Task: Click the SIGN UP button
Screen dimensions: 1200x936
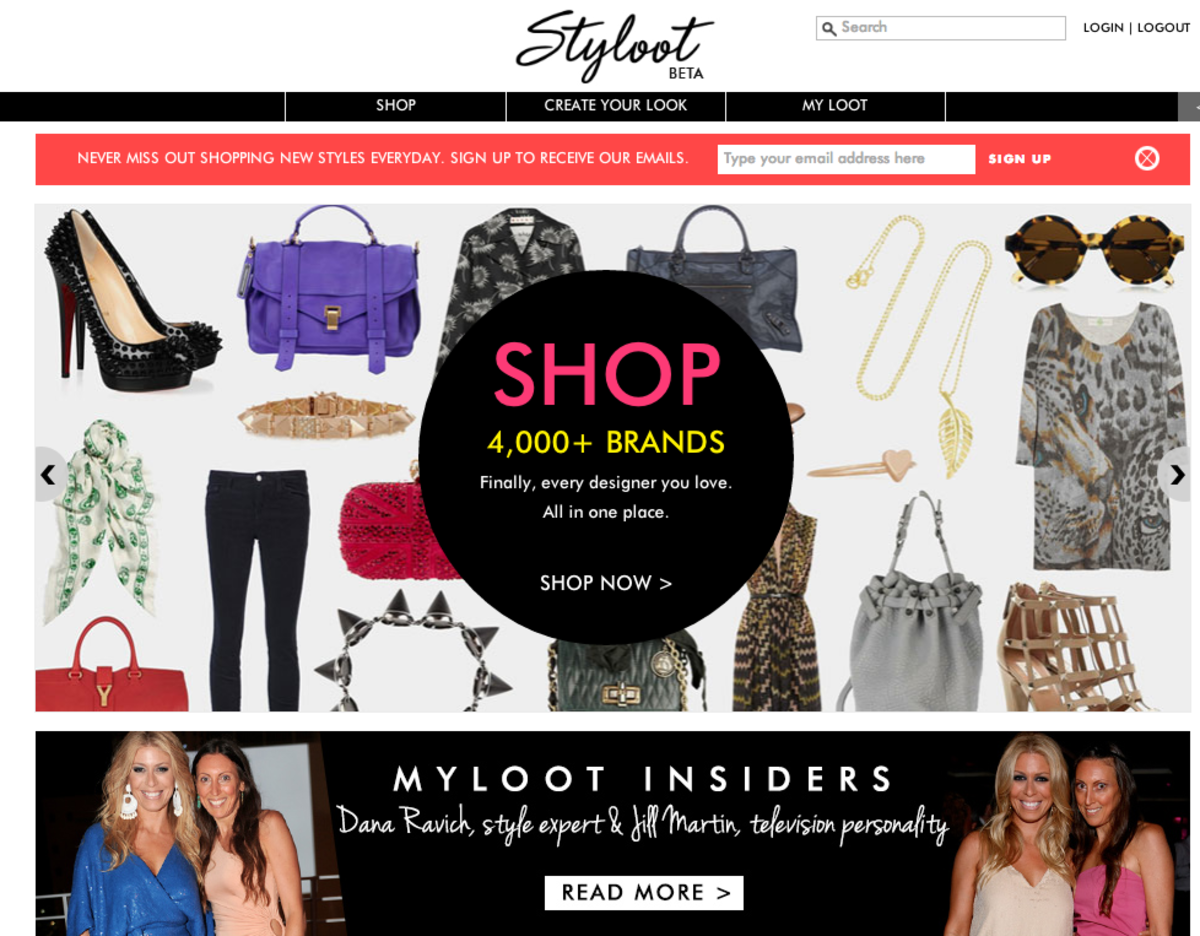Action: pyautogui.click(x=1020, y=159)
